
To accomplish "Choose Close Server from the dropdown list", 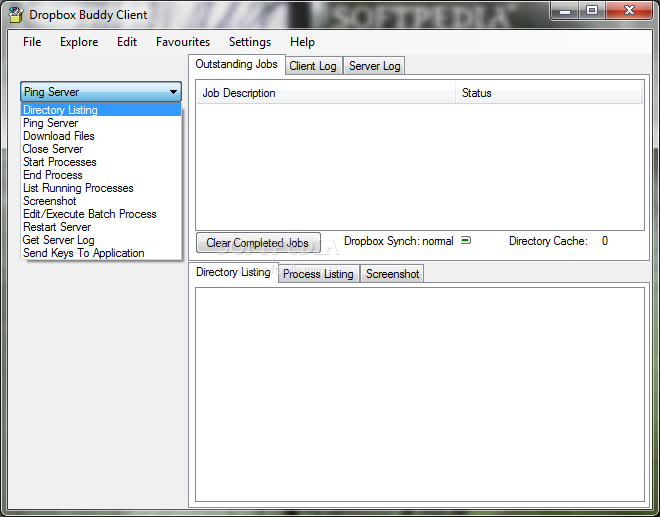I will (x=101, y=149).
